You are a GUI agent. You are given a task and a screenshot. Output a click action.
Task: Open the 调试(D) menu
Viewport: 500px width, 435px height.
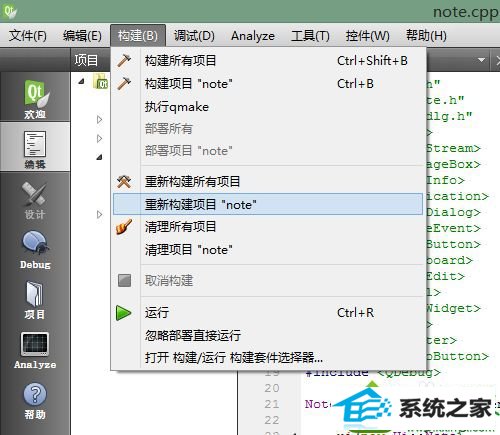click(194, 35)
